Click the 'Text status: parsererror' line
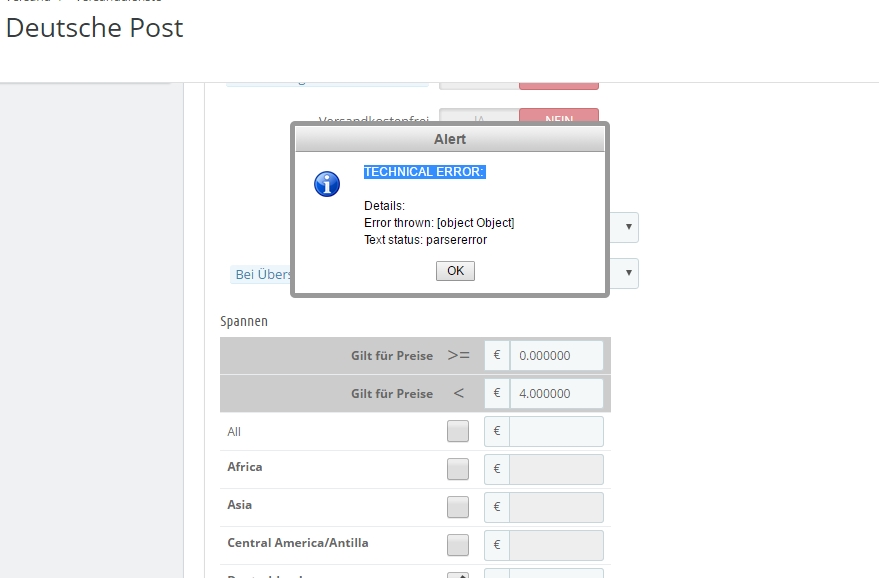 click(425, 240)
